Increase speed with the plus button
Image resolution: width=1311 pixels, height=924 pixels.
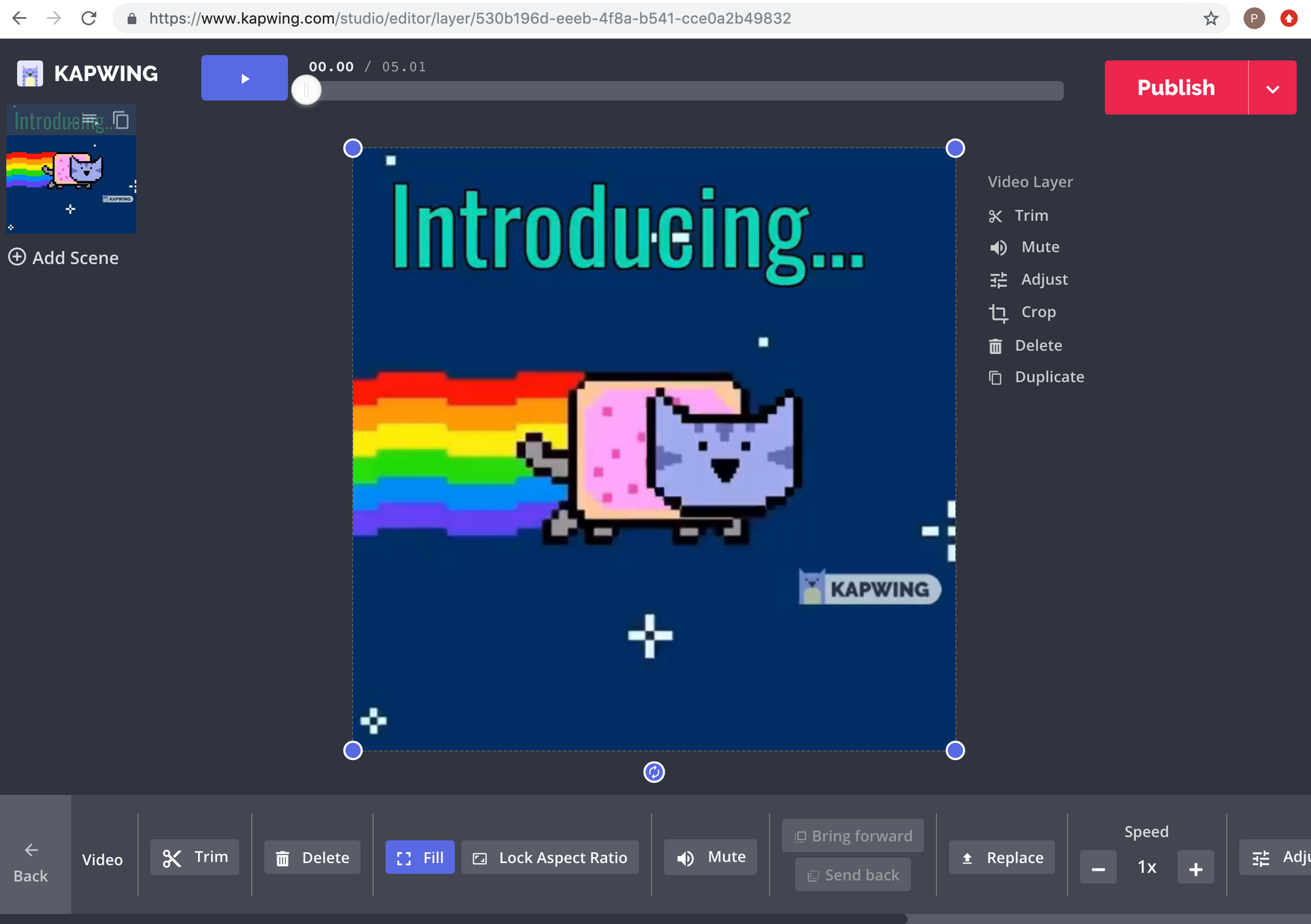(x=1196, y=868)
